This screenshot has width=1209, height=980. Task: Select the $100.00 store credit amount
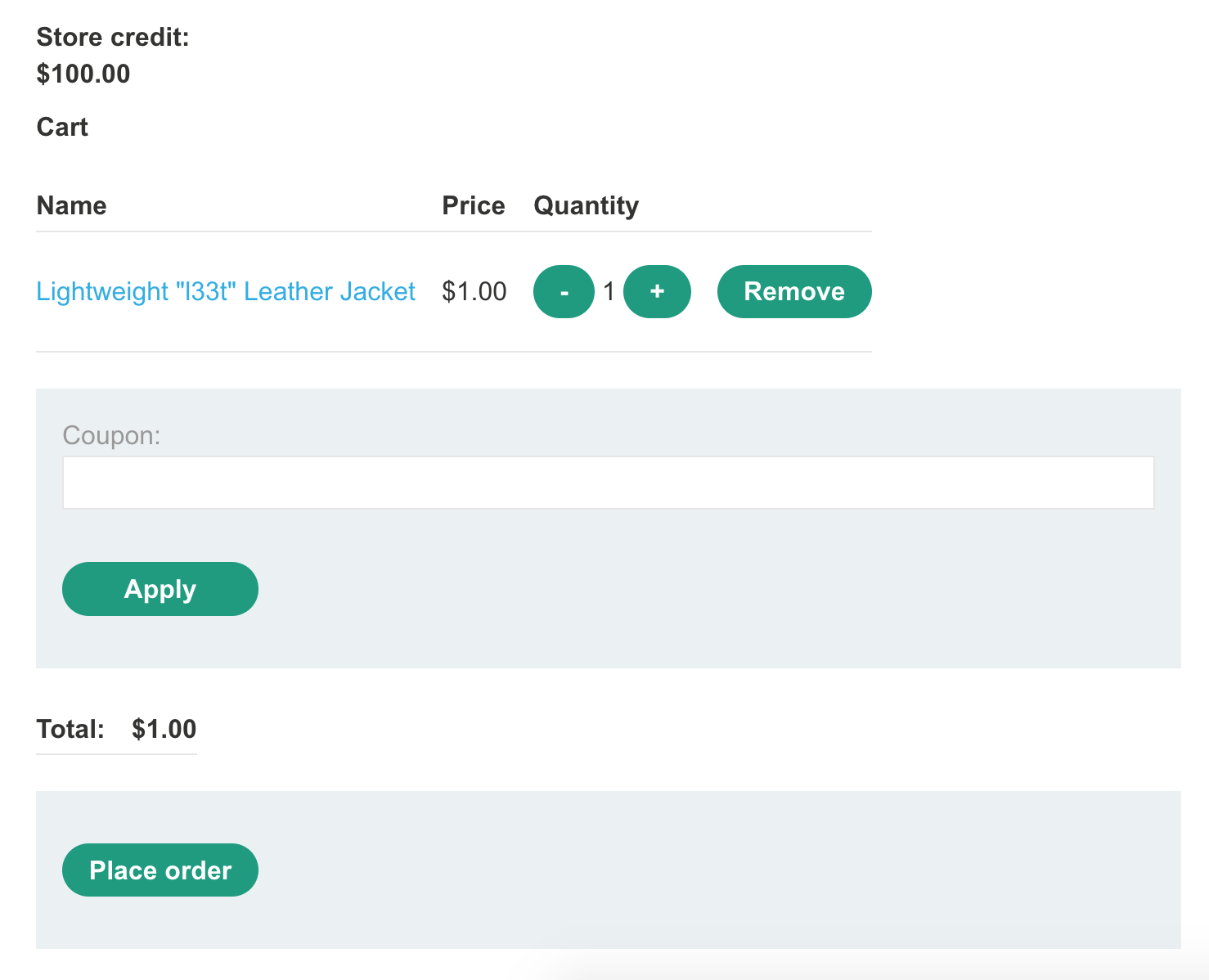[83, 74]
